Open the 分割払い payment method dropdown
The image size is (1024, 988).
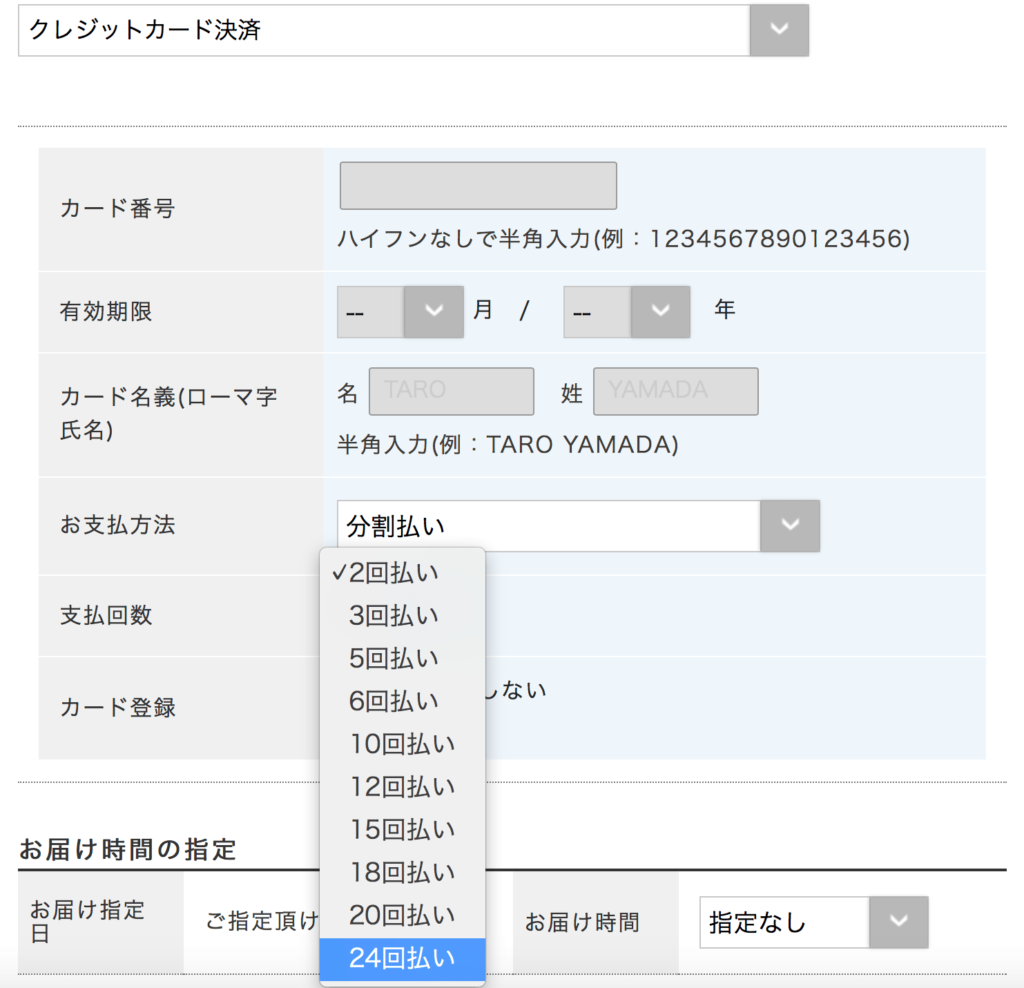click(578, 526)
